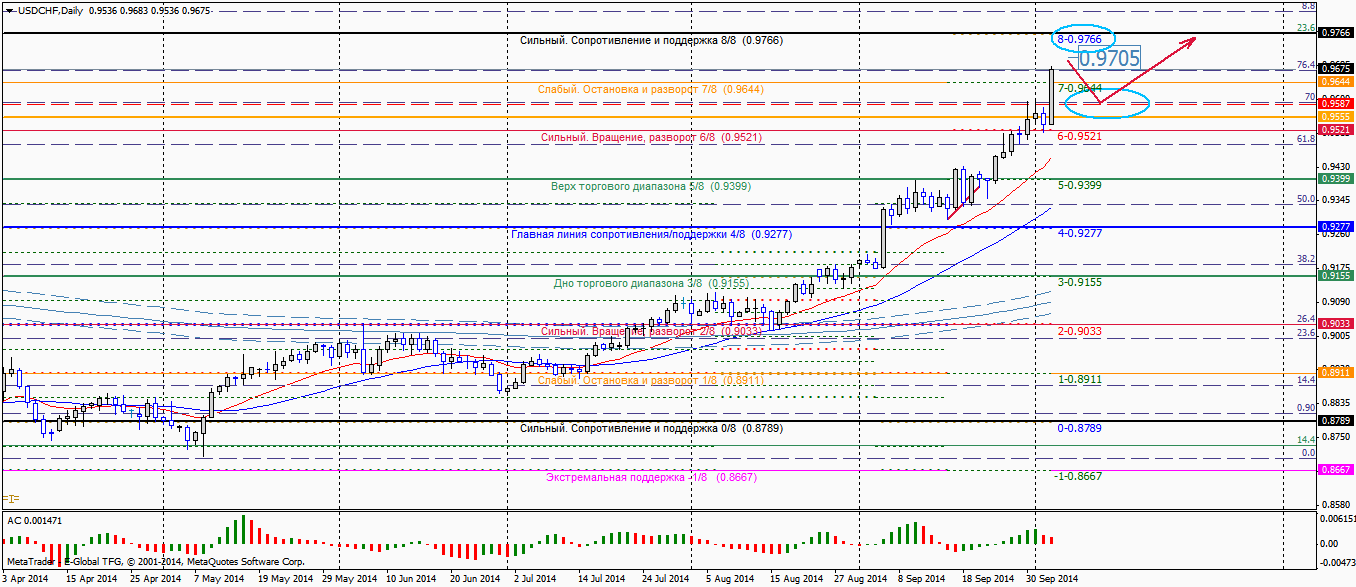Viewport: 1356px width, 587px height.
Task: Click the 0.006151 oscillator scale value
Action: (1337, 517)
